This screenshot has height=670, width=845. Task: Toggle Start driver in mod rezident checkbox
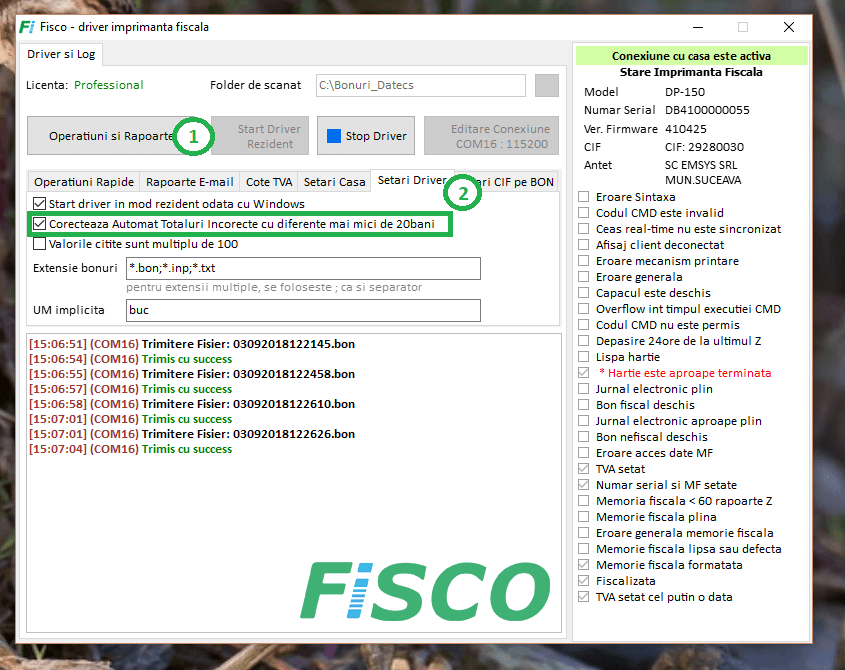click(39, 204)
